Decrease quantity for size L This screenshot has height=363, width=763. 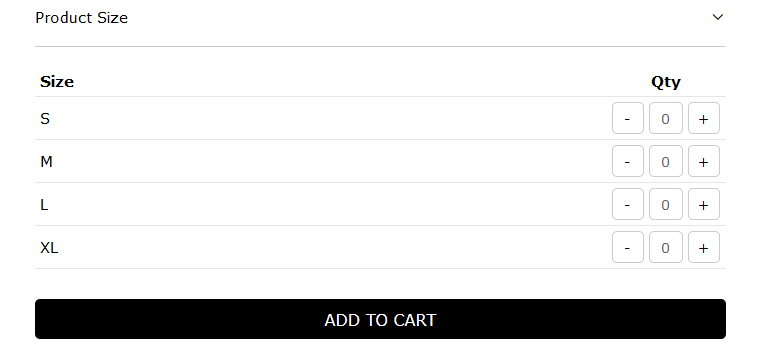coord(628,204)
